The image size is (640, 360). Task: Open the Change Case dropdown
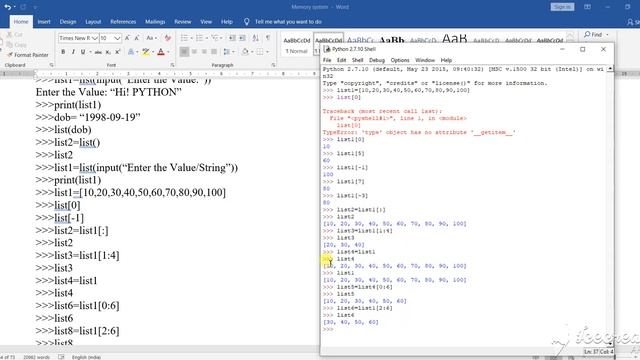pos(151,38)
